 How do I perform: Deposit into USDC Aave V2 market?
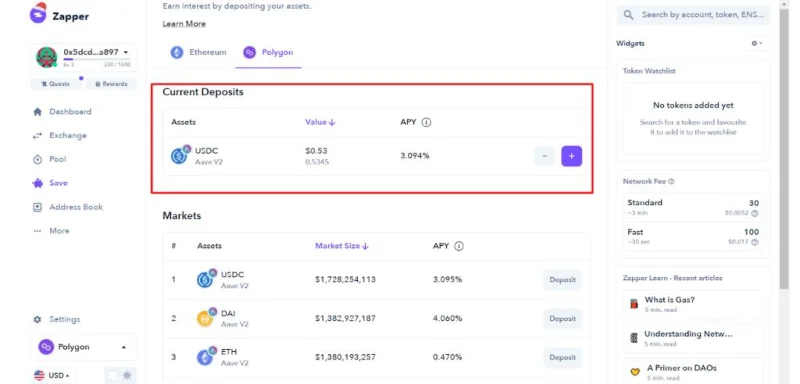[x=562, y=280]
